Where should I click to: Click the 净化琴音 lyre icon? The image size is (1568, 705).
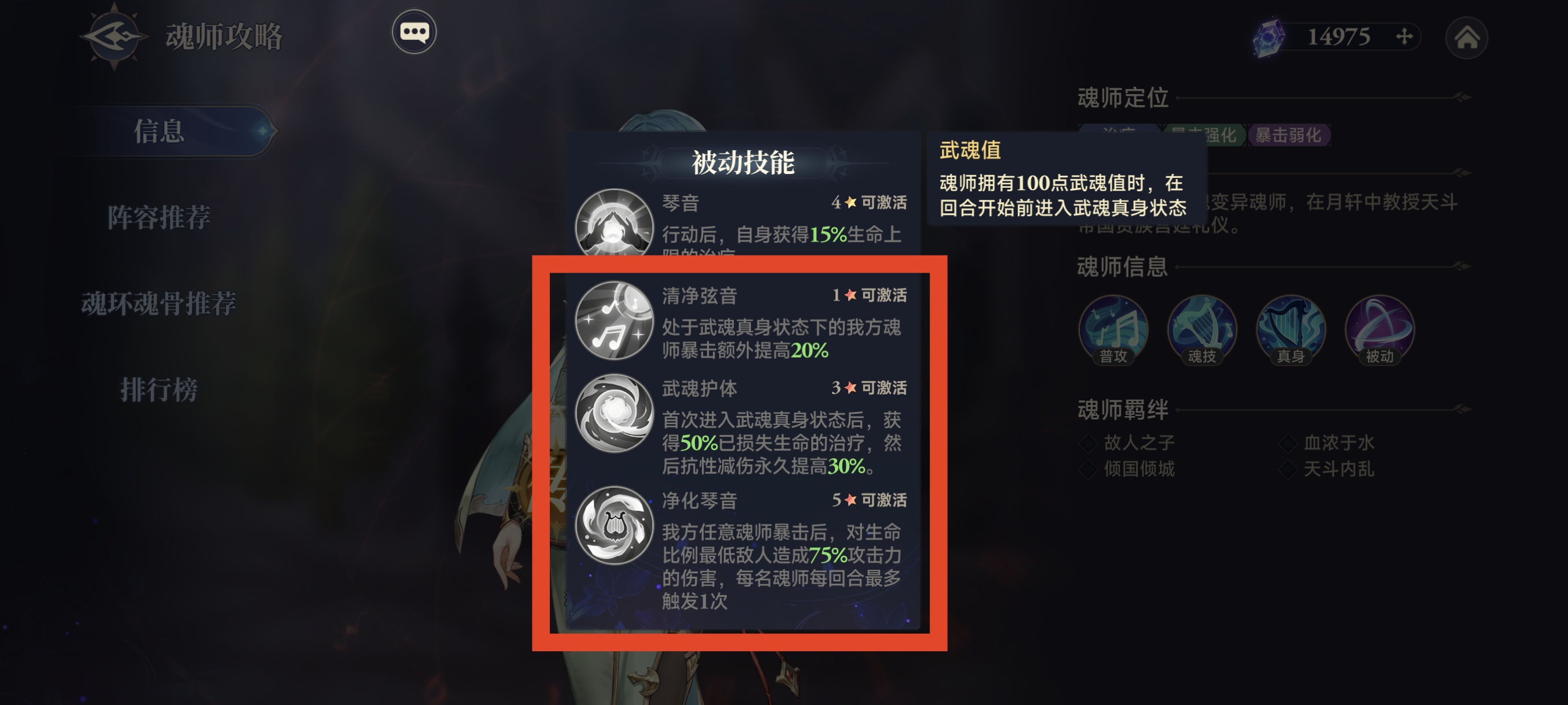tap(614, 525)
